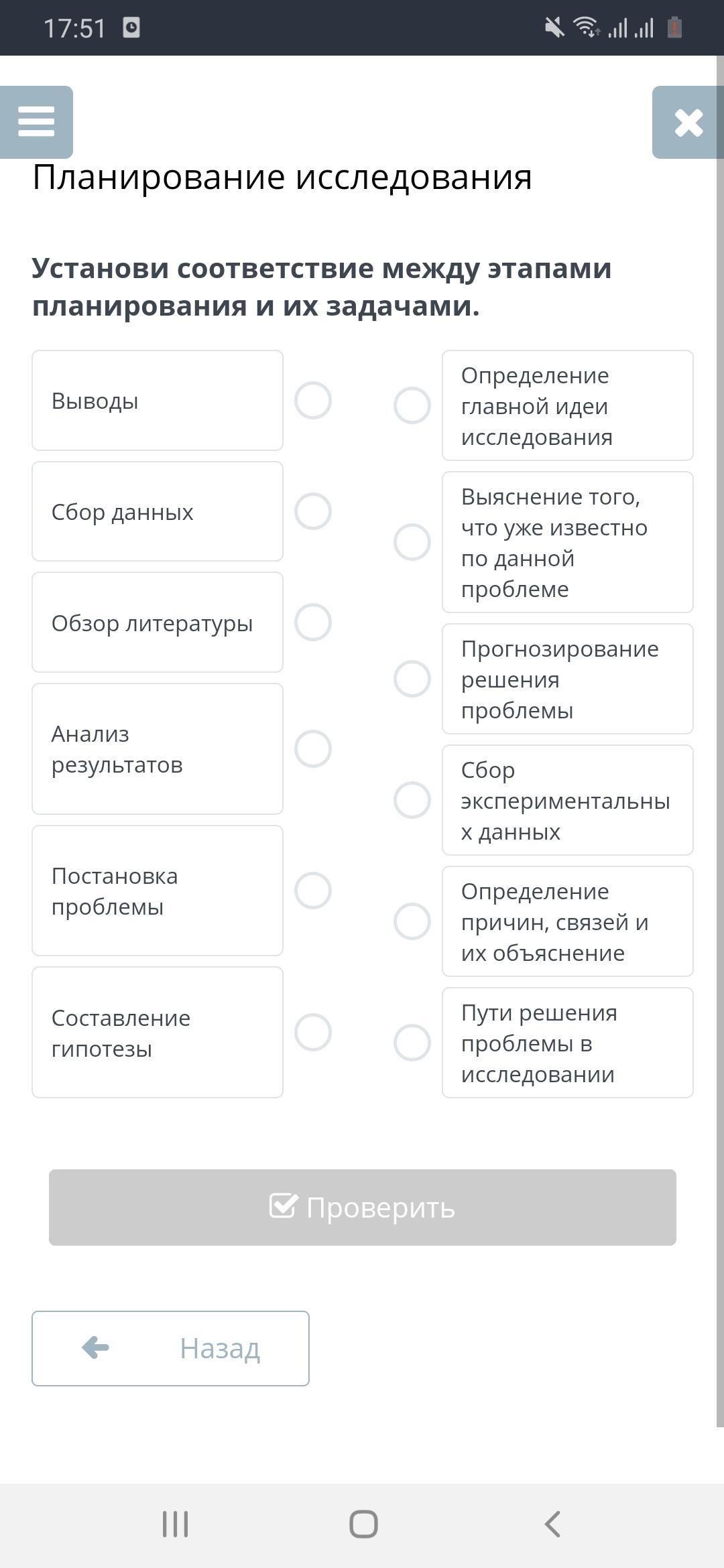Tap the Android back navigation icon
Image resolution: width=724 pixels, height=1568 pixels.
(x=552, y=1524)
